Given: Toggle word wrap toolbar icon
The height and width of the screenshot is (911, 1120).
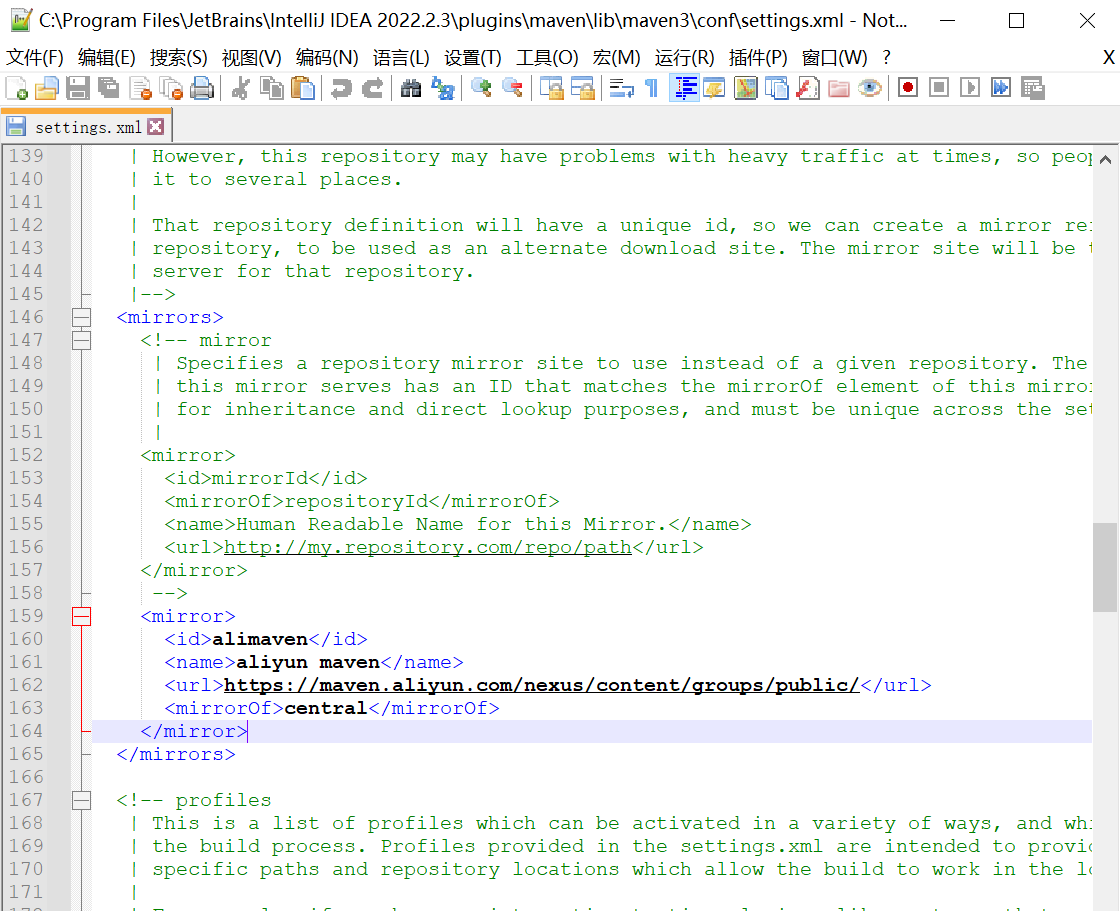Looking at the screenshot, I should (621, 88).
